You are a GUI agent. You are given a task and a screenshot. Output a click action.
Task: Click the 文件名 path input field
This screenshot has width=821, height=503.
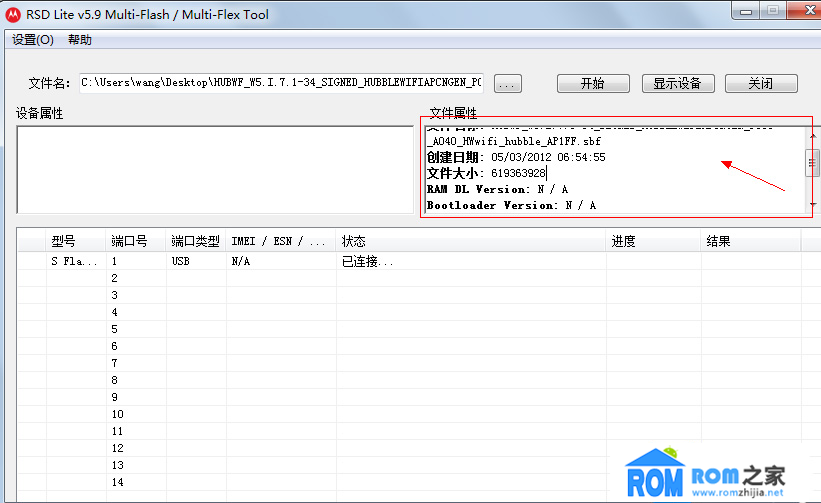point(281,83)
